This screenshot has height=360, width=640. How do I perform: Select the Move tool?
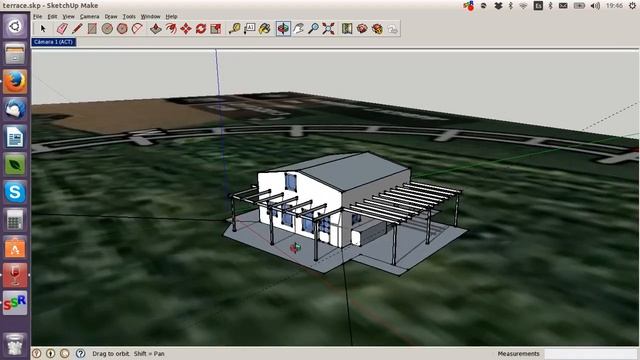[x=186, y=29]
